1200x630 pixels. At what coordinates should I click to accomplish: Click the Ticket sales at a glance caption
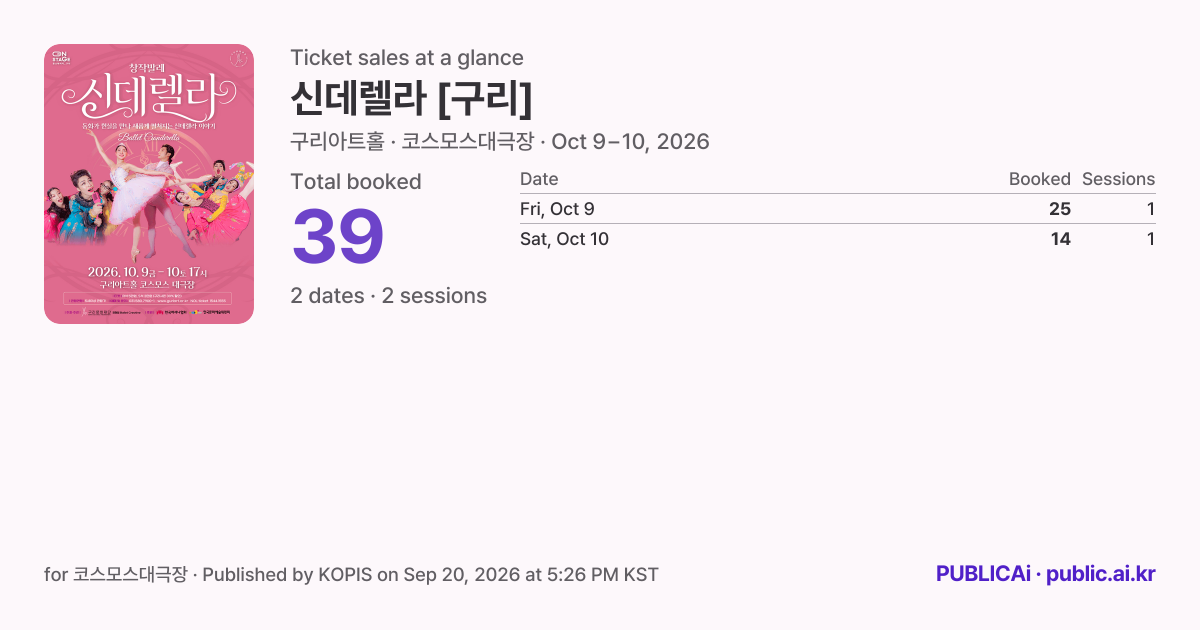click(407, 58)
